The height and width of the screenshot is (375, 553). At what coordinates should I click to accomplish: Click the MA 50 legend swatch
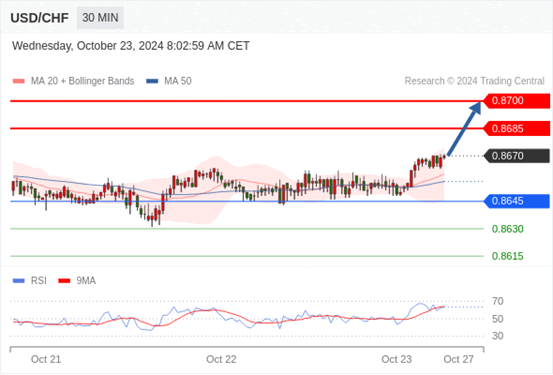[x=152, y=81]
